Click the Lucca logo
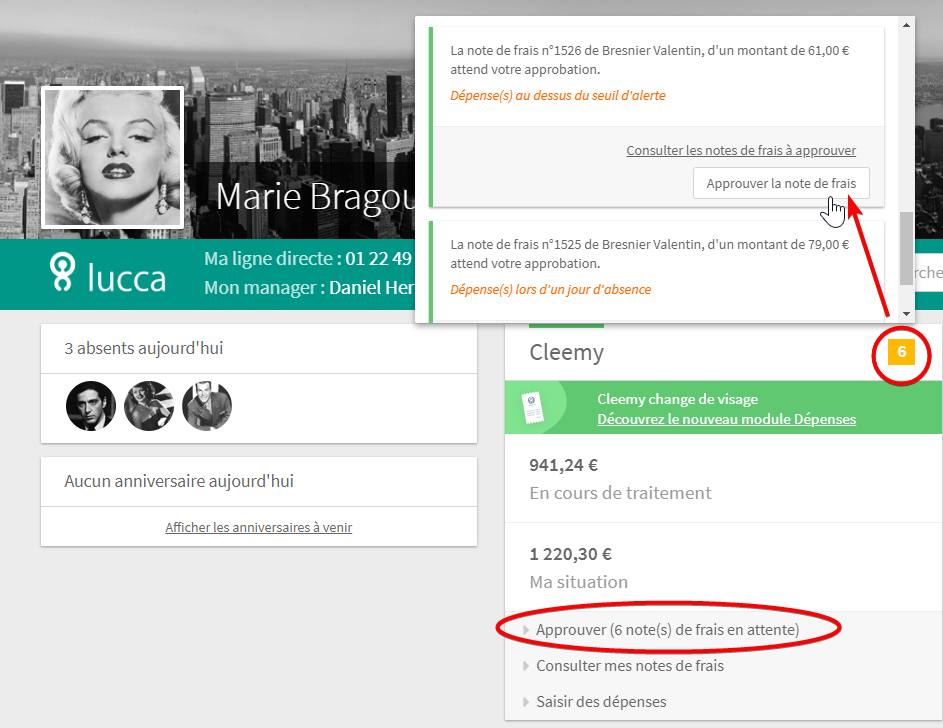Screen dimensions: 943x728 coord(108,274)
